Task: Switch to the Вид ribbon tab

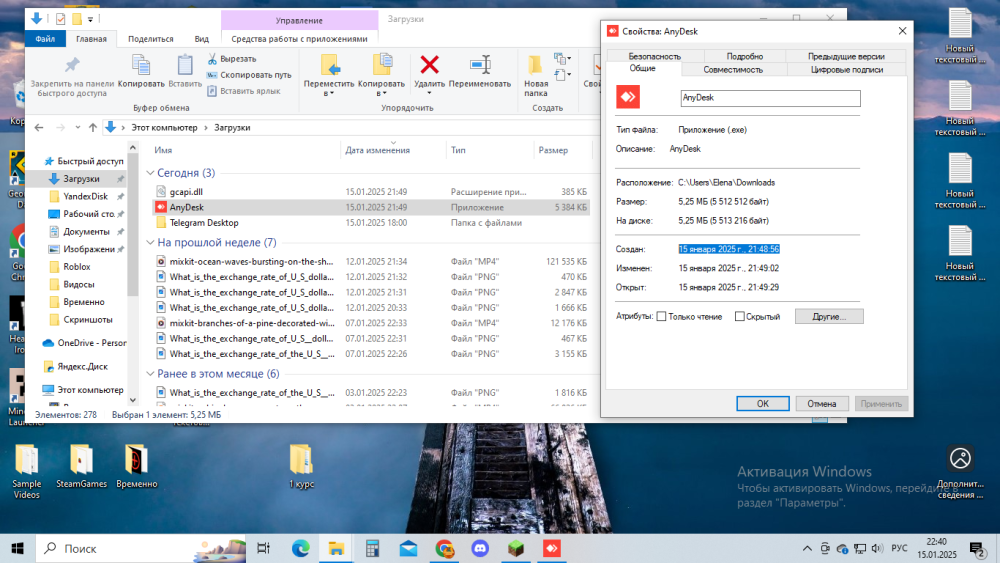Action: click(x=202, y=39)
